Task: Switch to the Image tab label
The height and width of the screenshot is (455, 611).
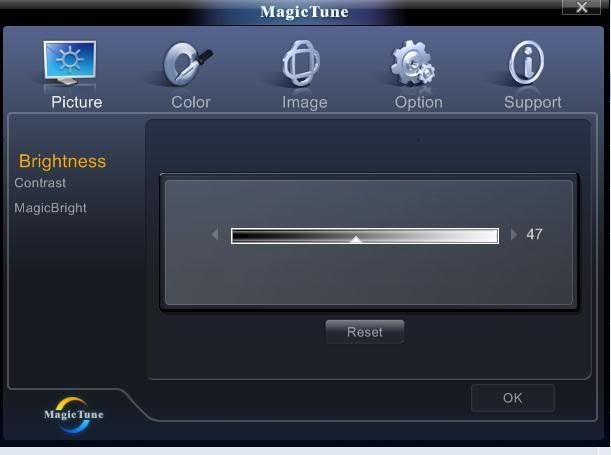Action: (305, 103)
